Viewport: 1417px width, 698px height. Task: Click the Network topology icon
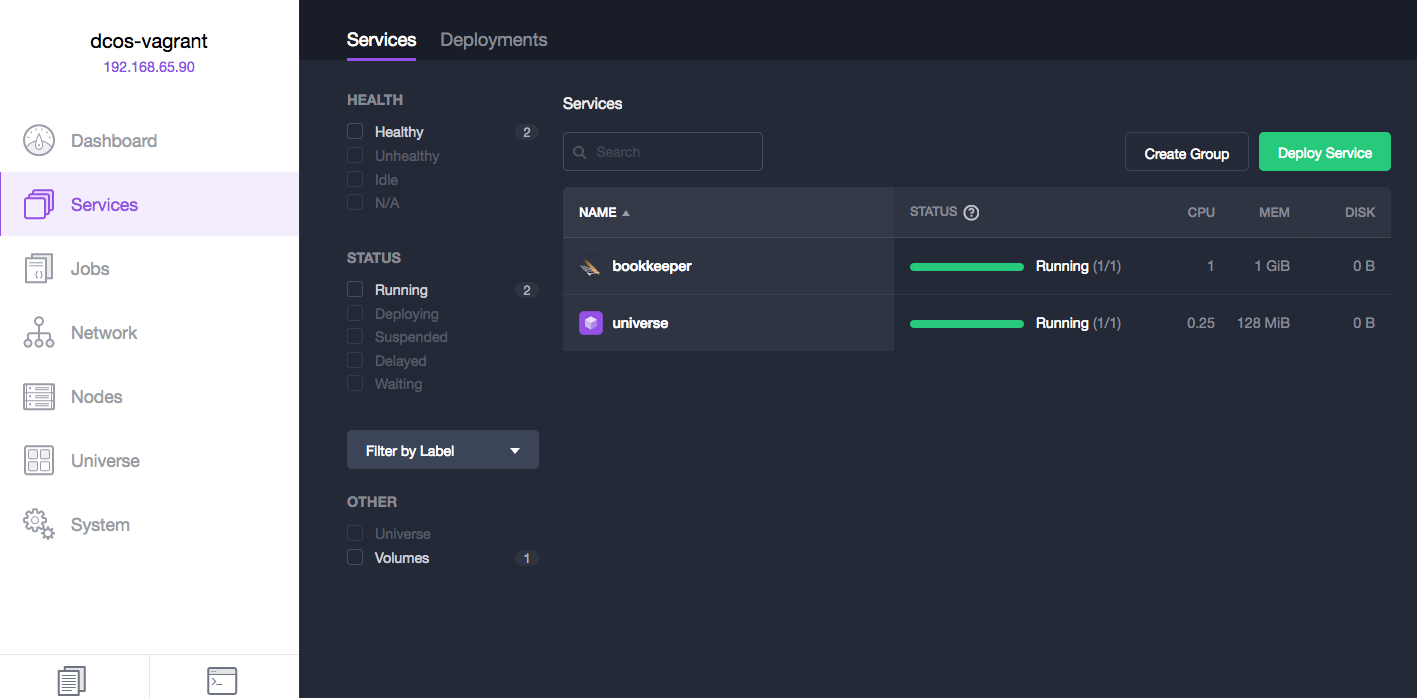39,333
